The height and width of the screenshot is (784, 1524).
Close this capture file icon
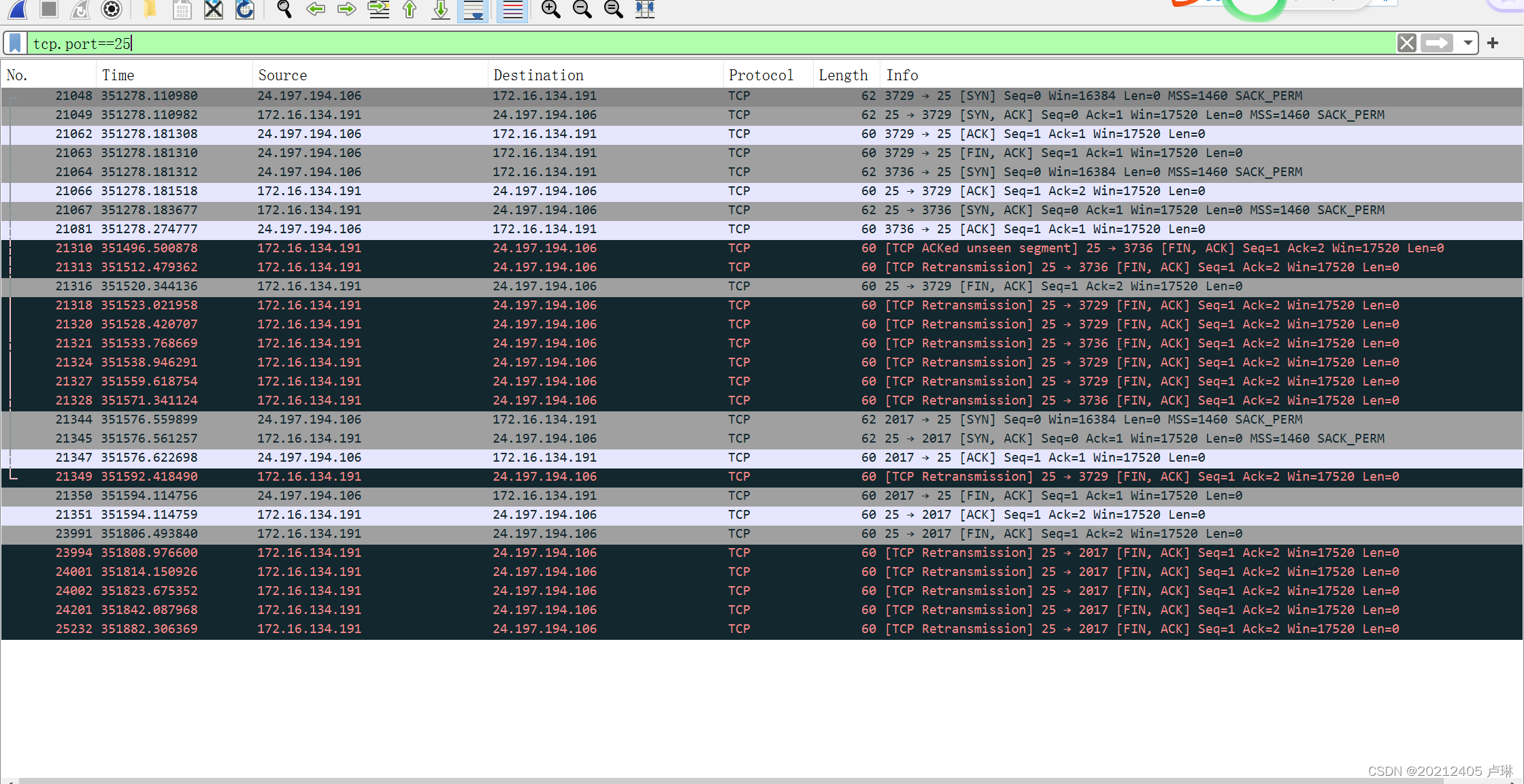214,9
